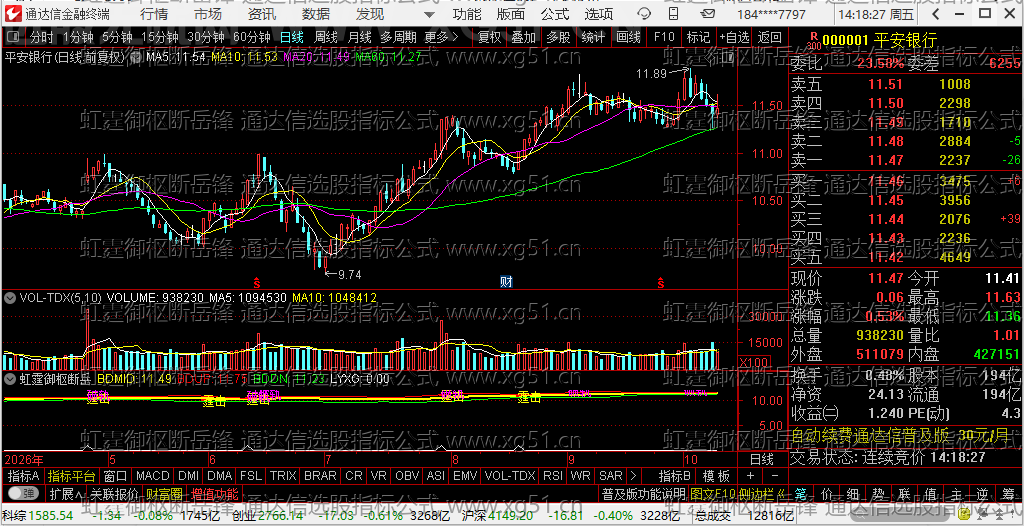Click the 联 linkage icon
The height and width of the screenshot is (526, 1024).
tap(904, 493)
